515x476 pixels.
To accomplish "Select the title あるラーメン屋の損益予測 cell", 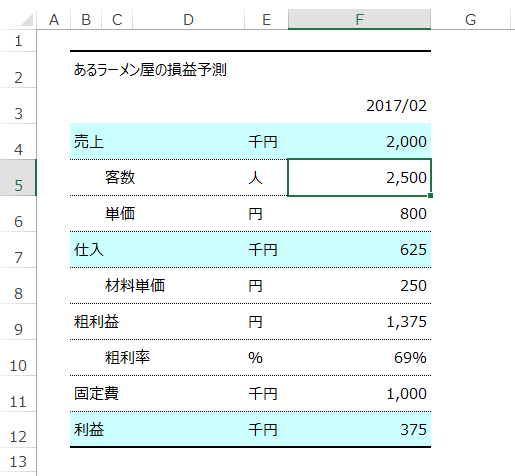I will (x=150, y=70).
